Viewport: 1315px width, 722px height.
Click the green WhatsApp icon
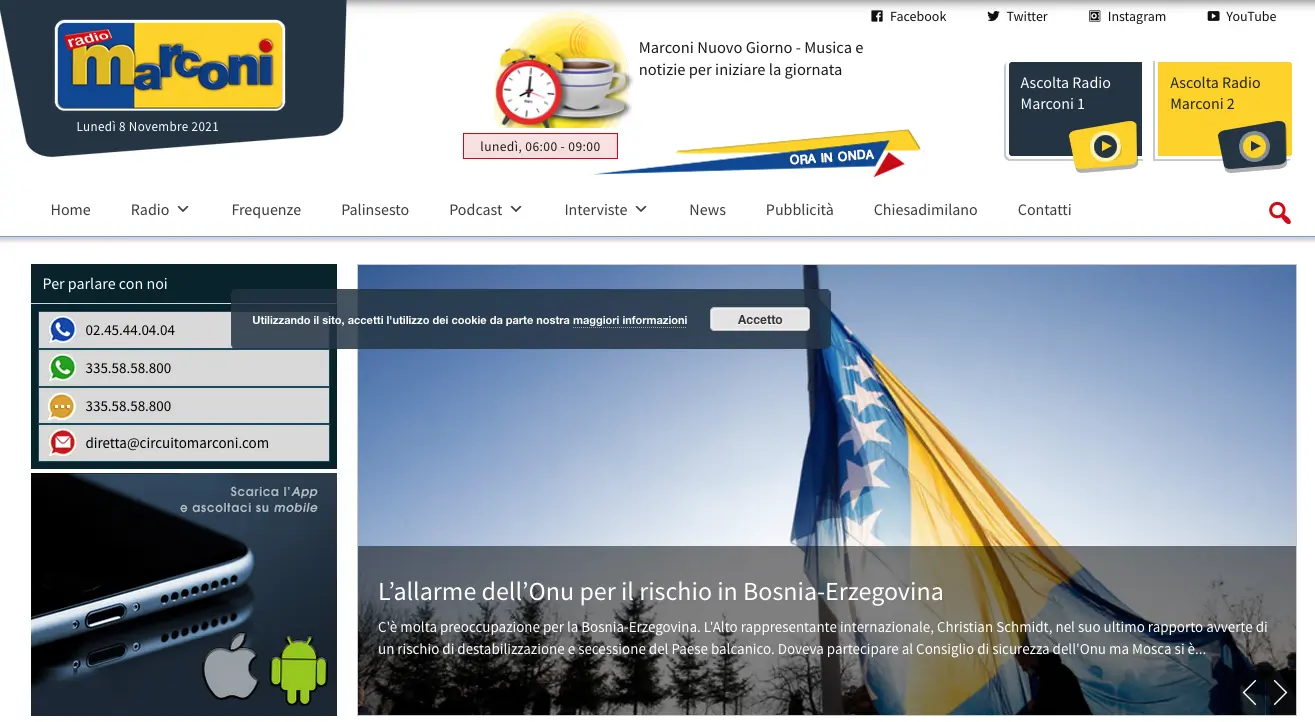62,368
